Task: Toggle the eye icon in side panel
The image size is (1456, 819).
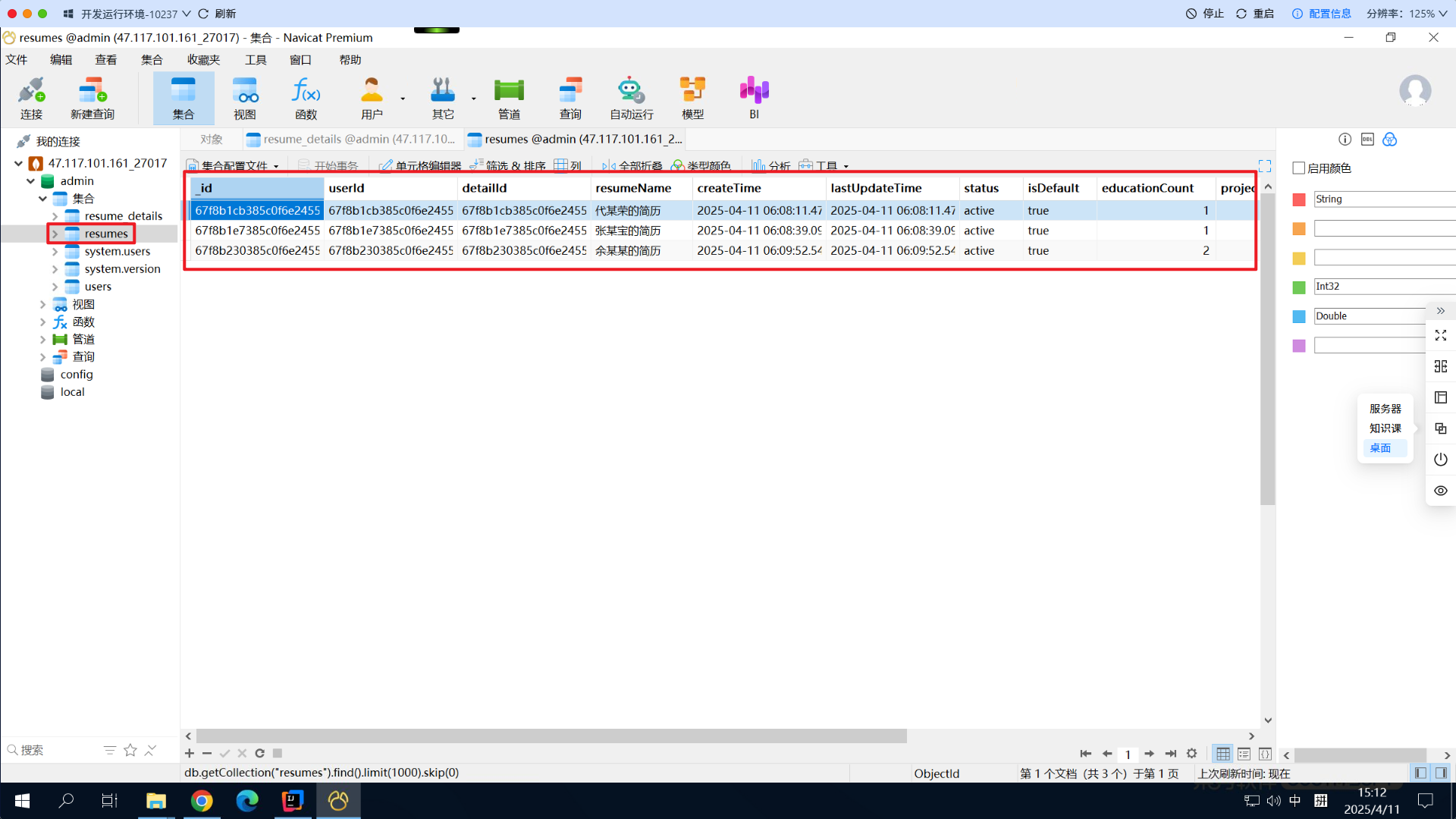Action: tap(1441, 491)
